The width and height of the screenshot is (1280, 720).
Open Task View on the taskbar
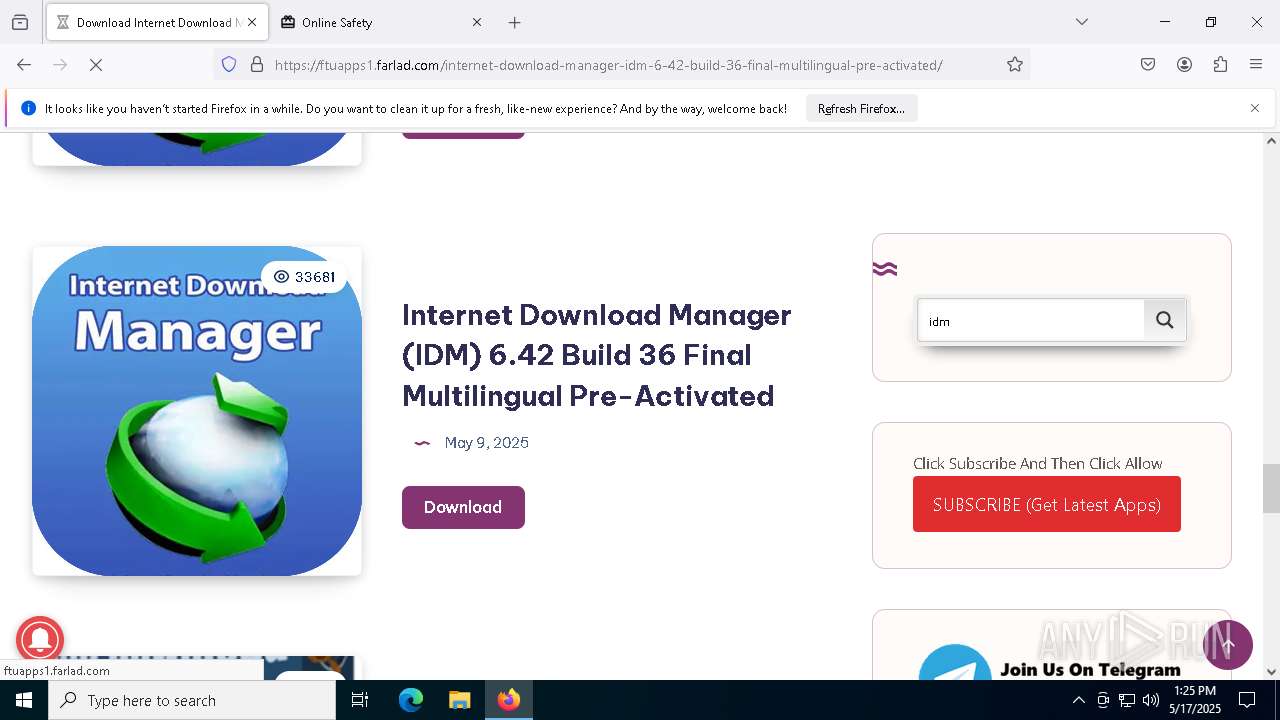coord(360,700)
